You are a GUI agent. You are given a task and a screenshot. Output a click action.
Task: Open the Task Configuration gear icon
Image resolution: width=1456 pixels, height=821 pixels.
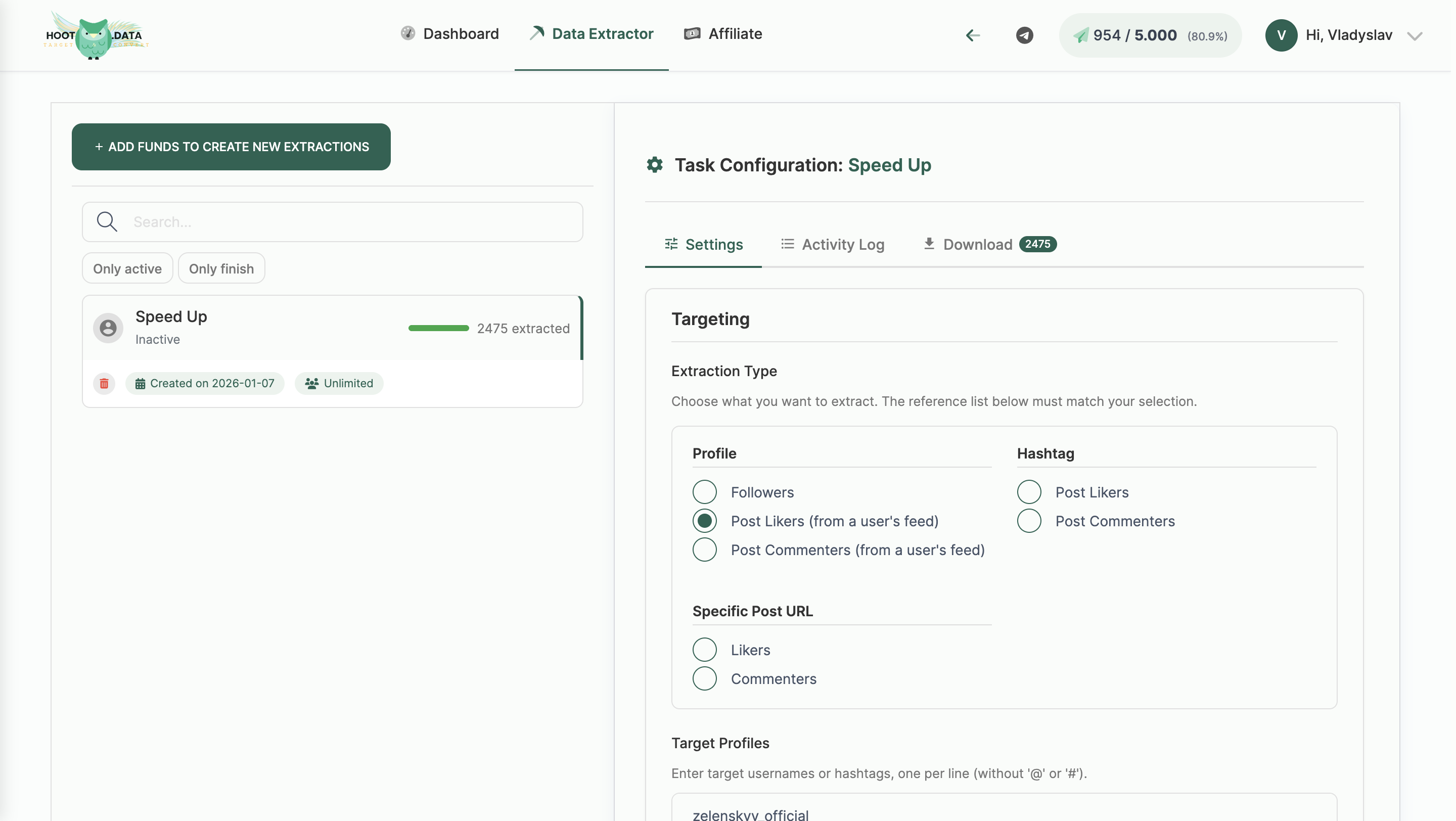point(655,165)
